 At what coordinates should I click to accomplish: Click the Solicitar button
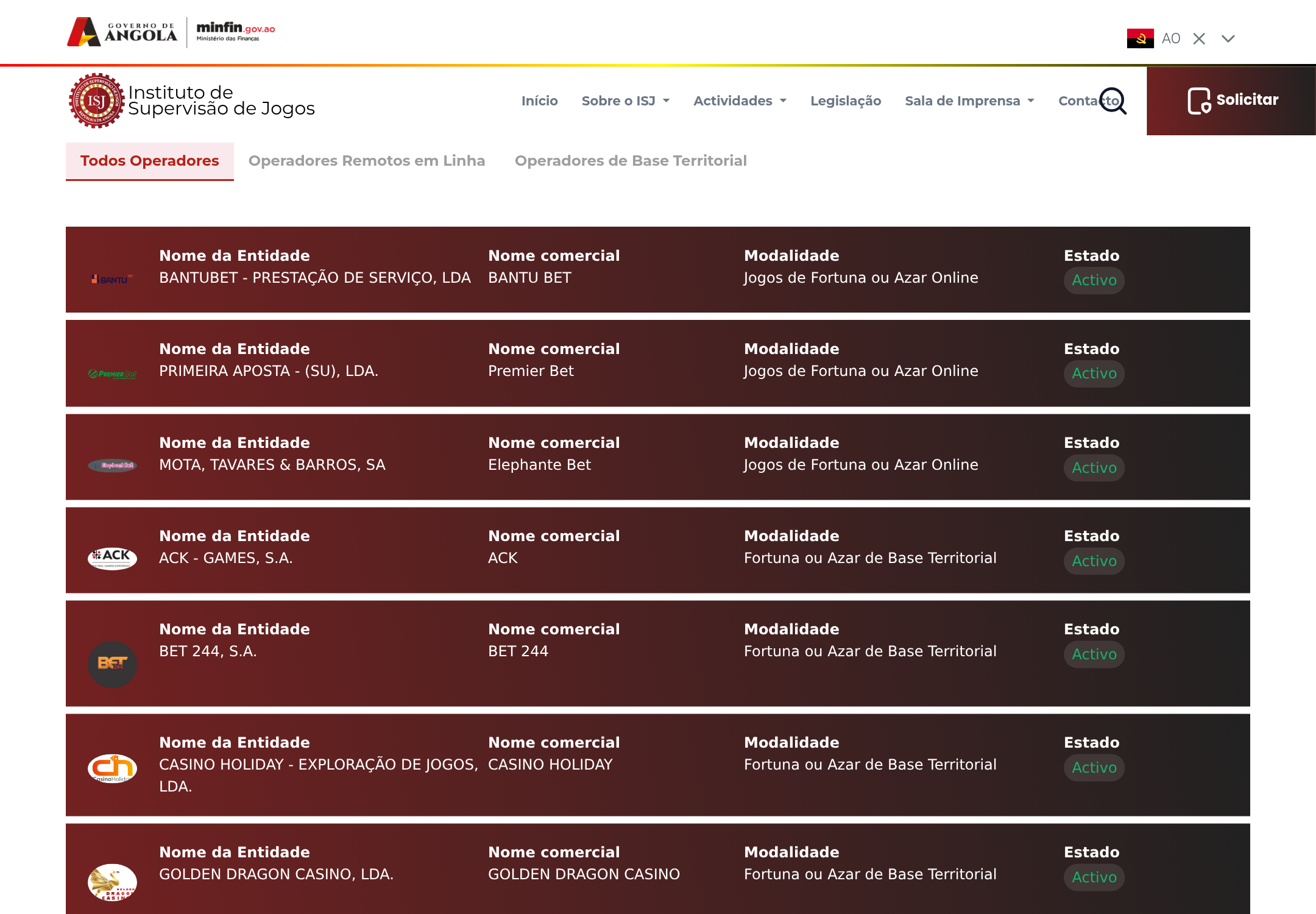click(x=1231, y=101)
